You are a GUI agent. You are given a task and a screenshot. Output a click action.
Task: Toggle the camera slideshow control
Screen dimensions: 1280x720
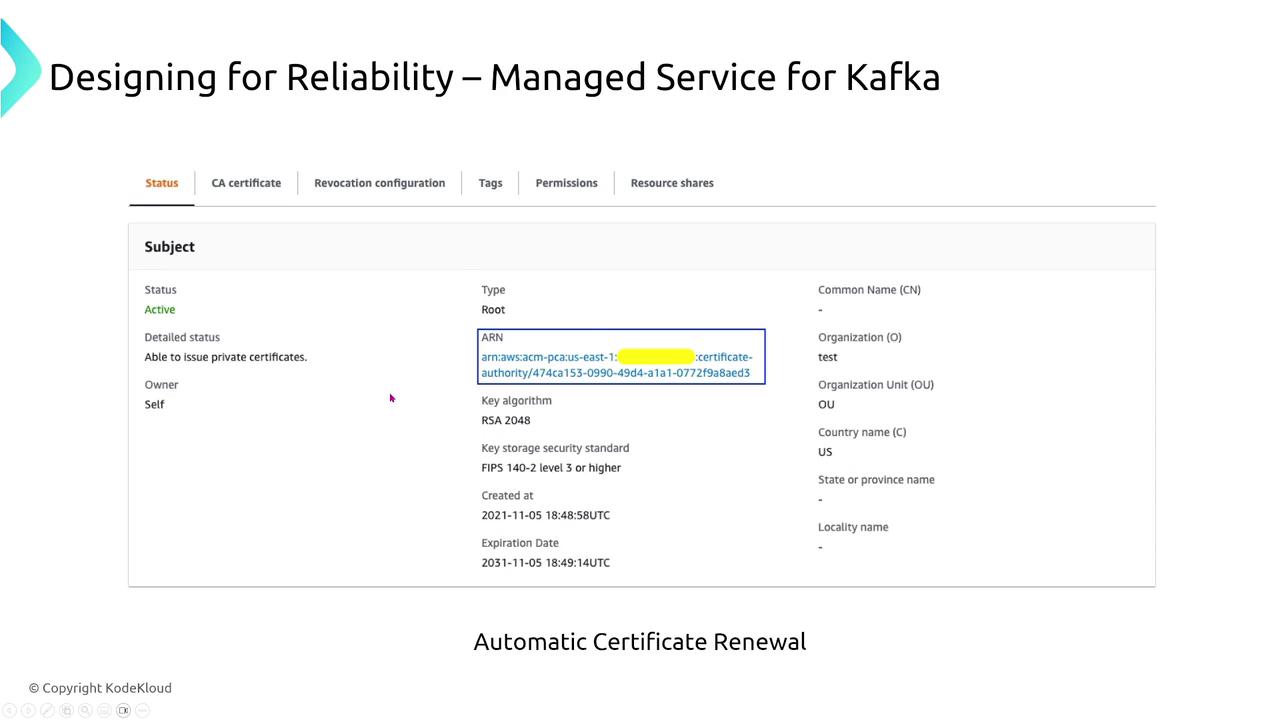(123, 711)
